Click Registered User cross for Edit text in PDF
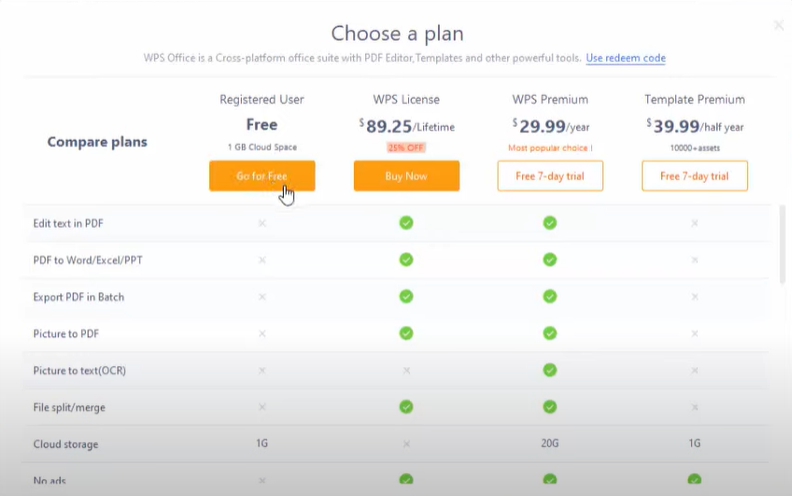Screen dimensions: 792x496 pyautogui.click(x=262, y=222)
